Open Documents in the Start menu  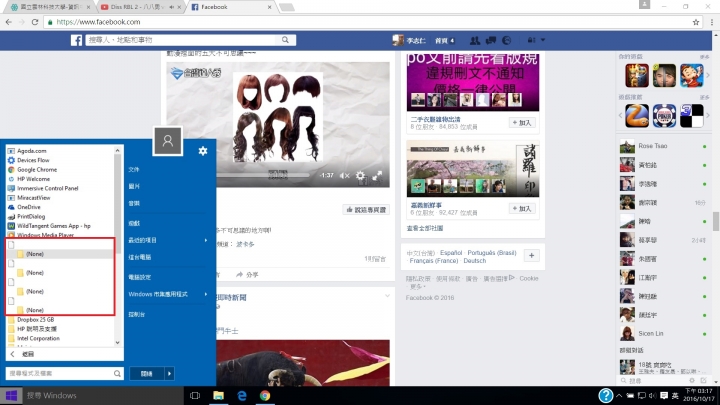point(134,169)
